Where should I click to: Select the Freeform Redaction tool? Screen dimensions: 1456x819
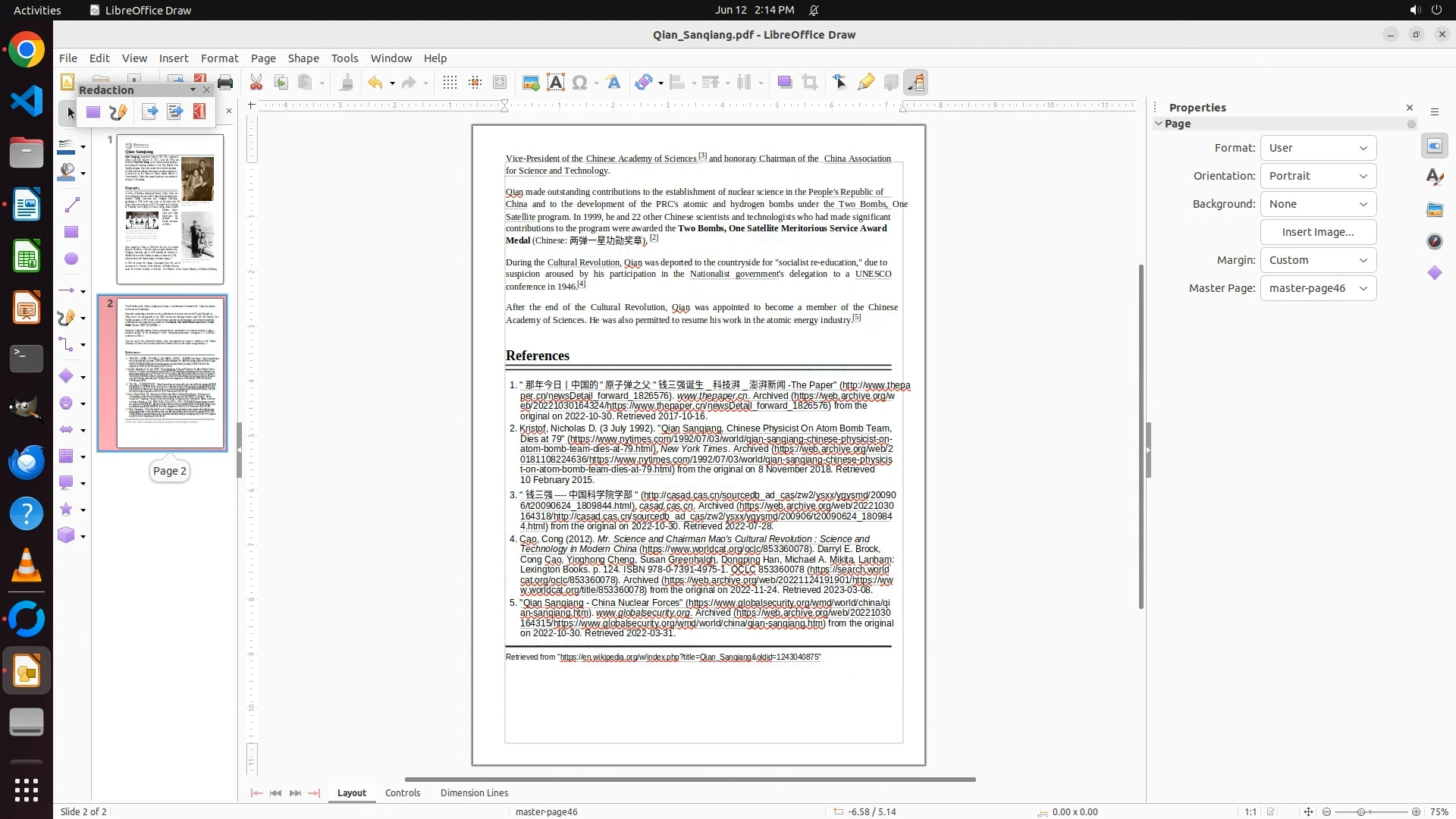[x=118, y=112]
